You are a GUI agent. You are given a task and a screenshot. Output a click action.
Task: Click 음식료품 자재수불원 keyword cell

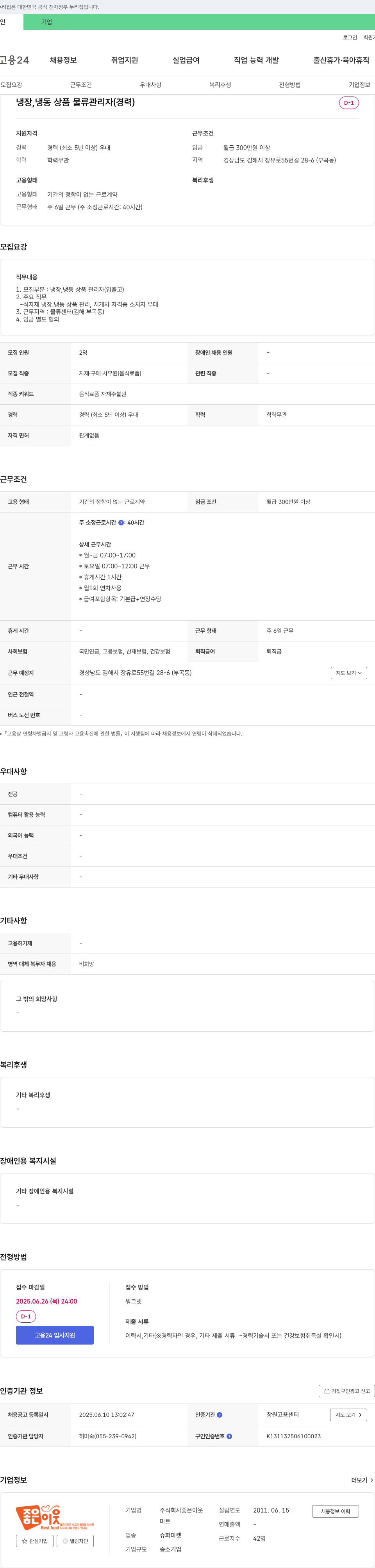(x=102, y=394)
